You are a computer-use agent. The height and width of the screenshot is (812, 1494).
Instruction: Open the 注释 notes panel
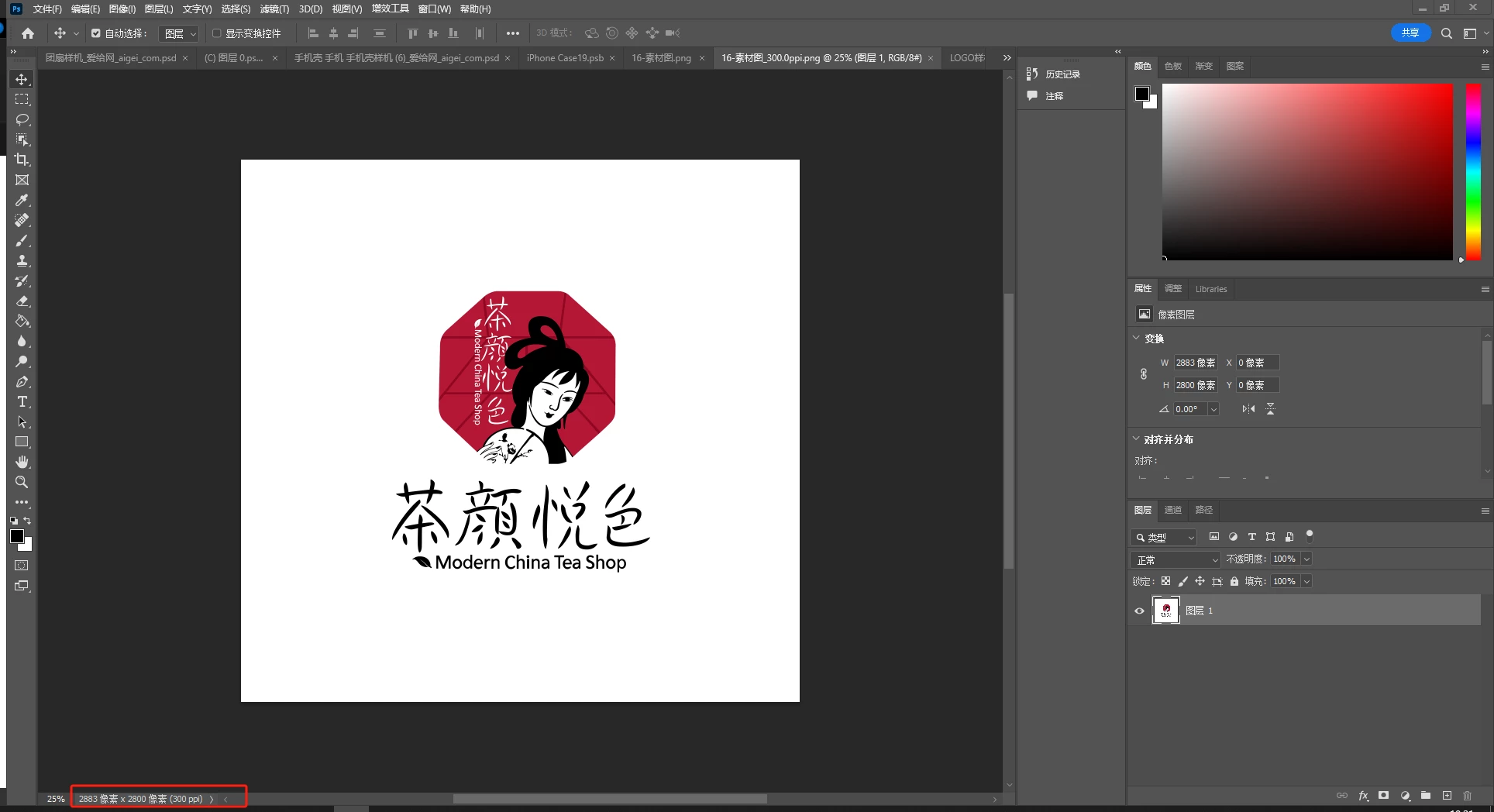click(x=1045, y=96)
